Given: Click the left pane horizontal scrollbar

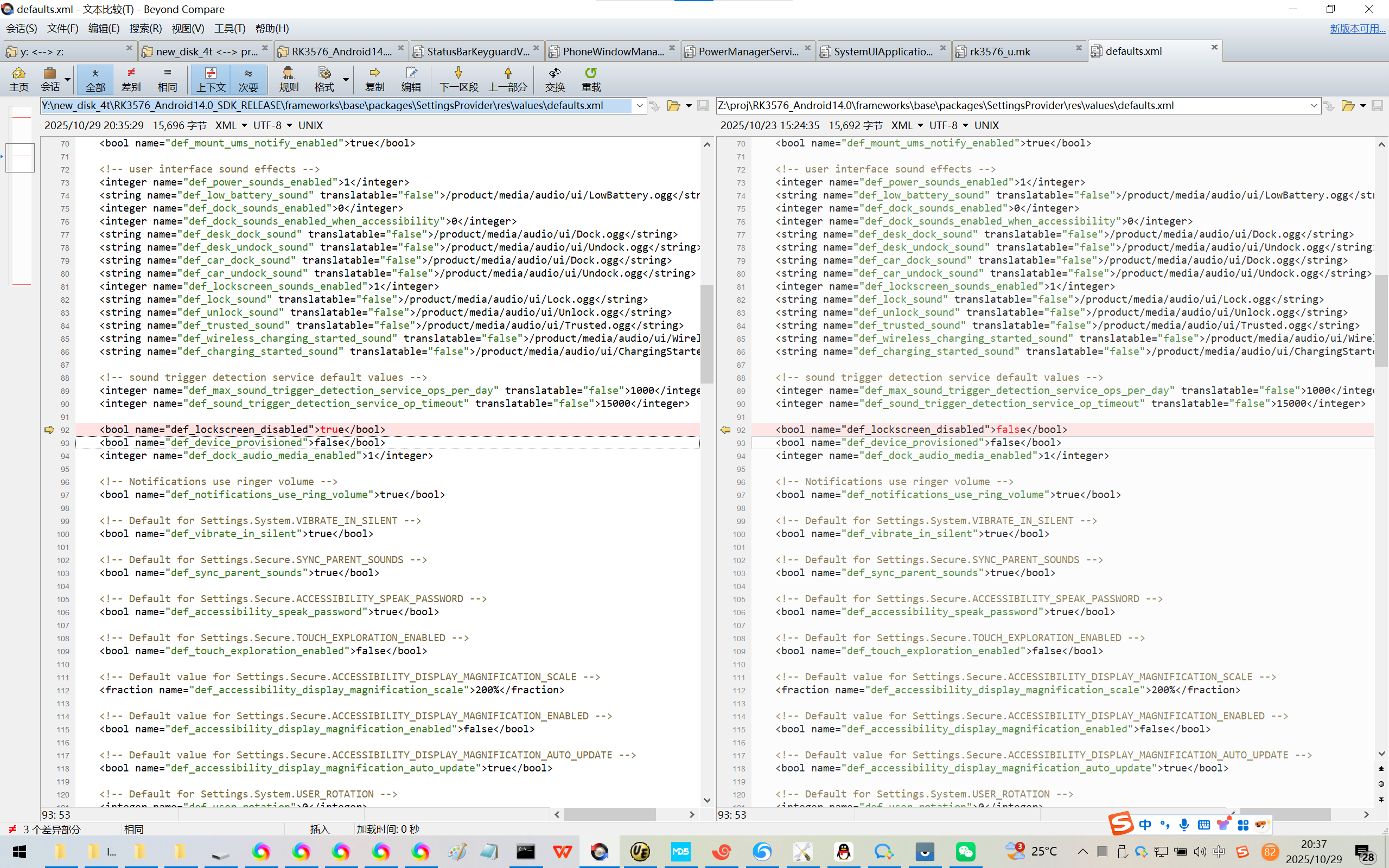Looking at the screenshot, I should click(x=609, y=815).
